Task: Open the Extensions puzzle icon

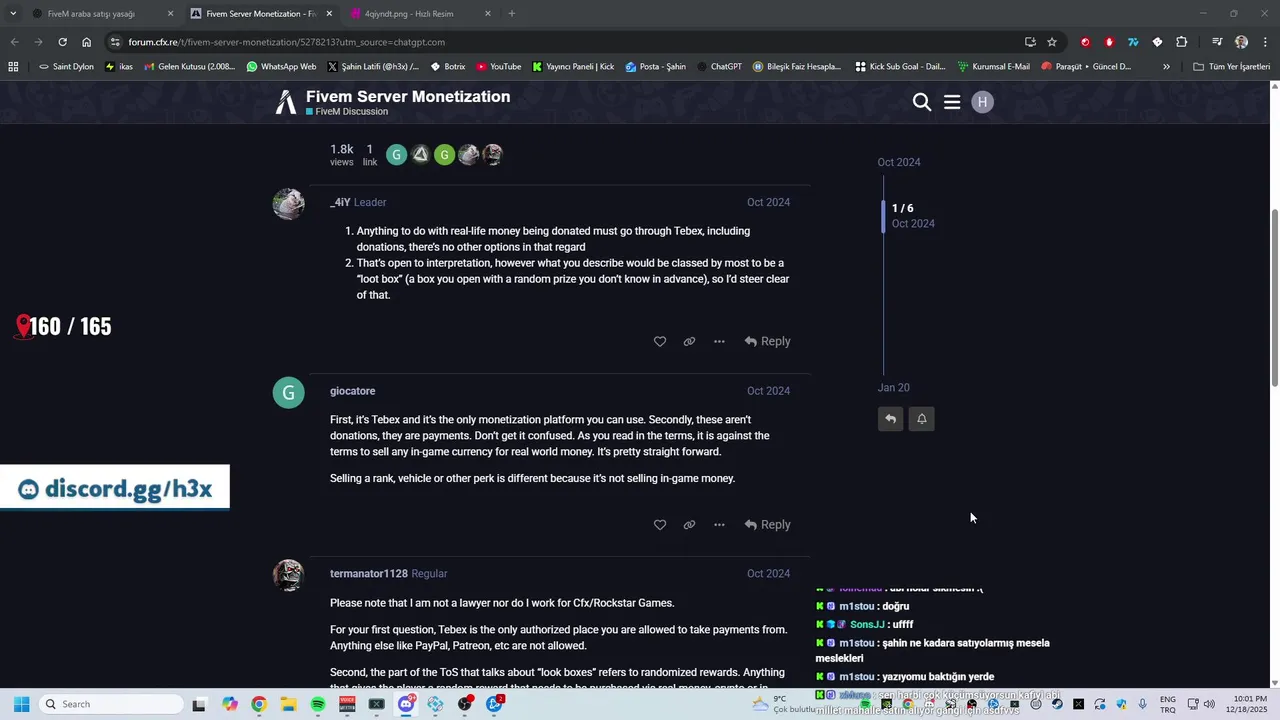Action: coord(1182,42)
